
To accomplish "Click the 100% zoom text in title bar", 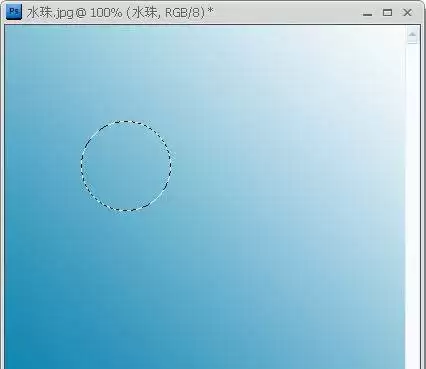I will [106, 13].
